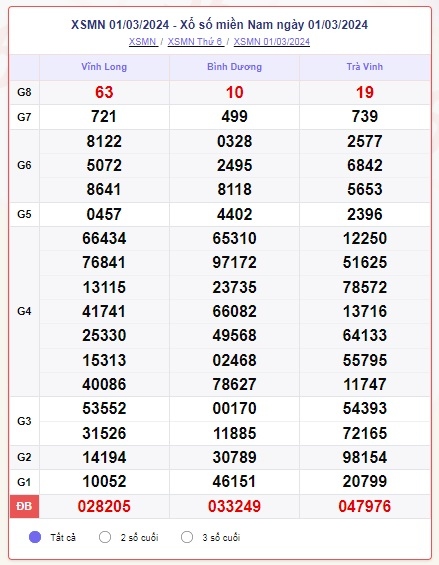Click the G2 result 14194
The image size is (439, 565).
104,457
